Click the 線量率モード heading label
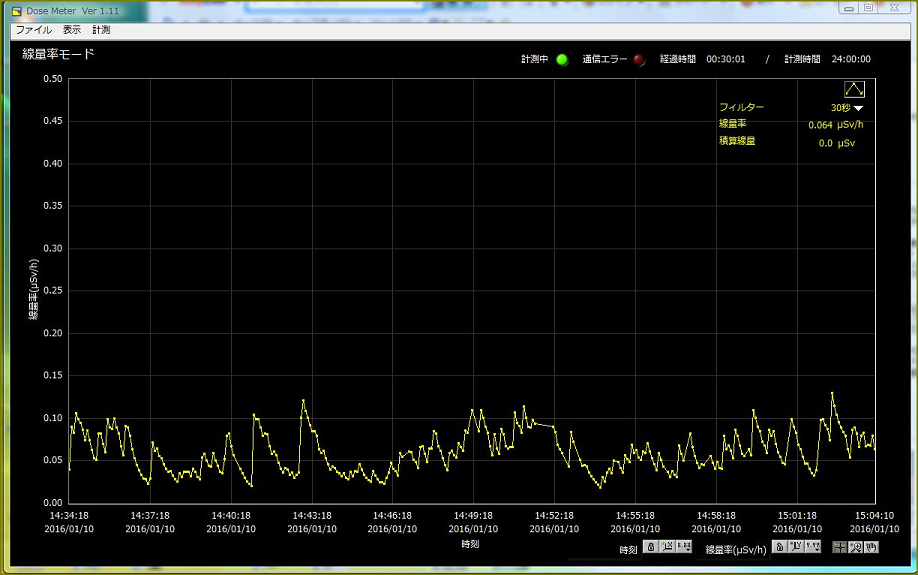918x575 pixels. point(58,54)
